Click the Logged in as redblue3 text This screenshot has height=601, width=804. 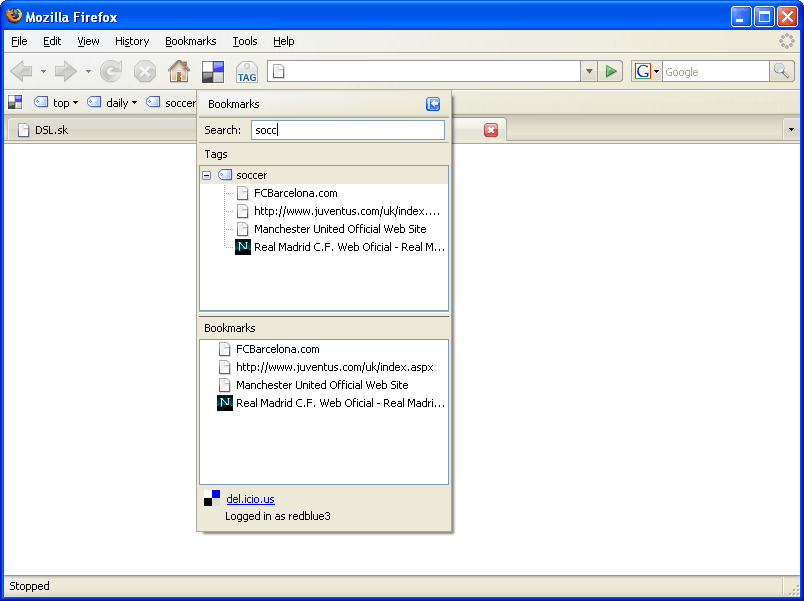coord(277,516)
